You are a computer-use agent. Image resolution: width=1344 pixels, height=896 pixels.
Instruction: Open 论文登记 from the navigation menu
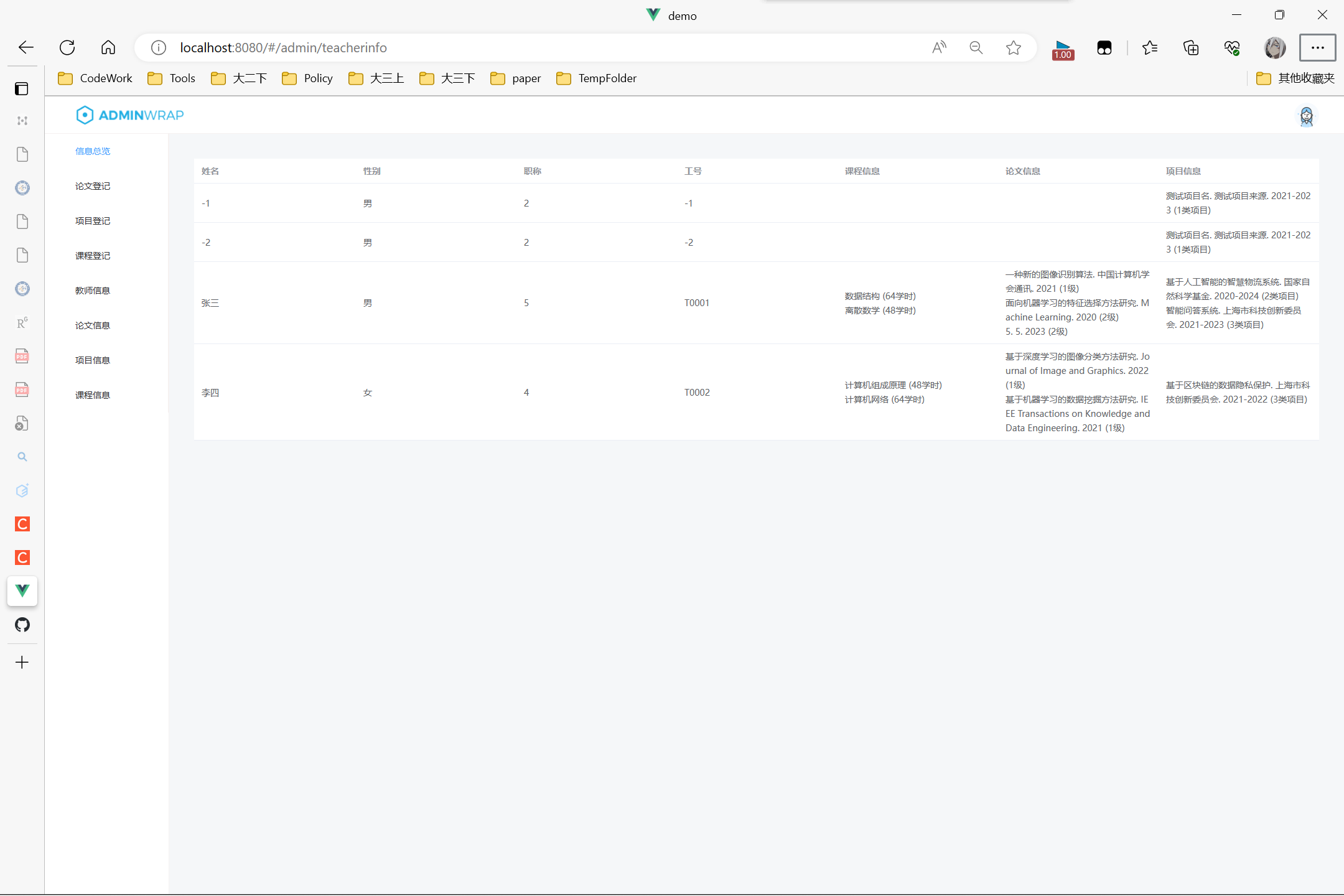click(x=92, y=185)
